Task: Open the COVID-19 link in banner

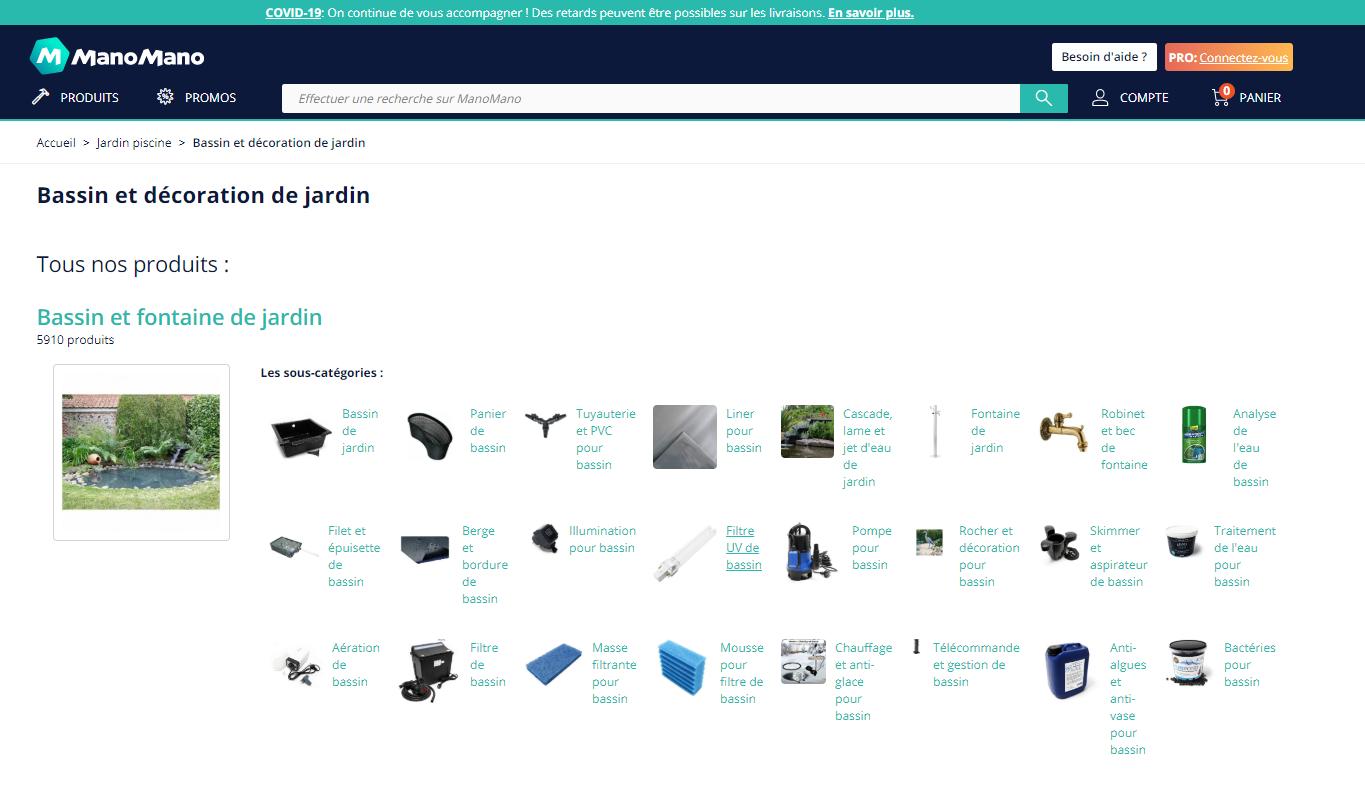Action: [293, 13]
